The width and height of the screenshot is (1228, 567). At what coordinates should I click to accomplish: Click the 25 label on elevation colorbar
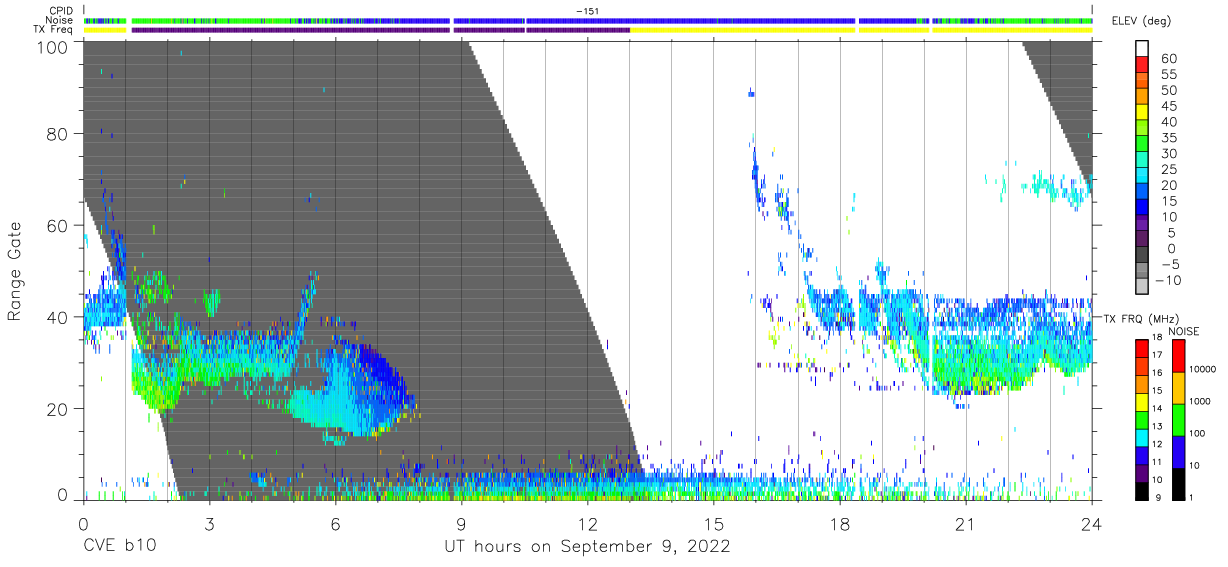coord(1169,169)
